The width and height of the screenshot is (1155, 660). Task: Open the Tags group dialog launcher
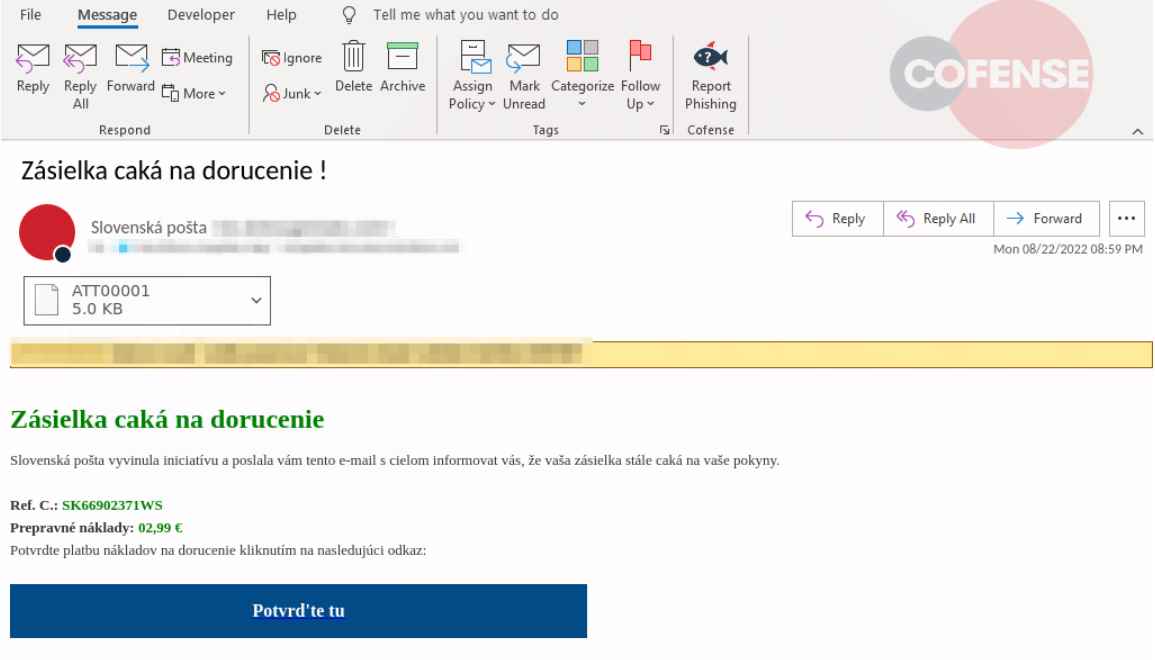(664, 130)
